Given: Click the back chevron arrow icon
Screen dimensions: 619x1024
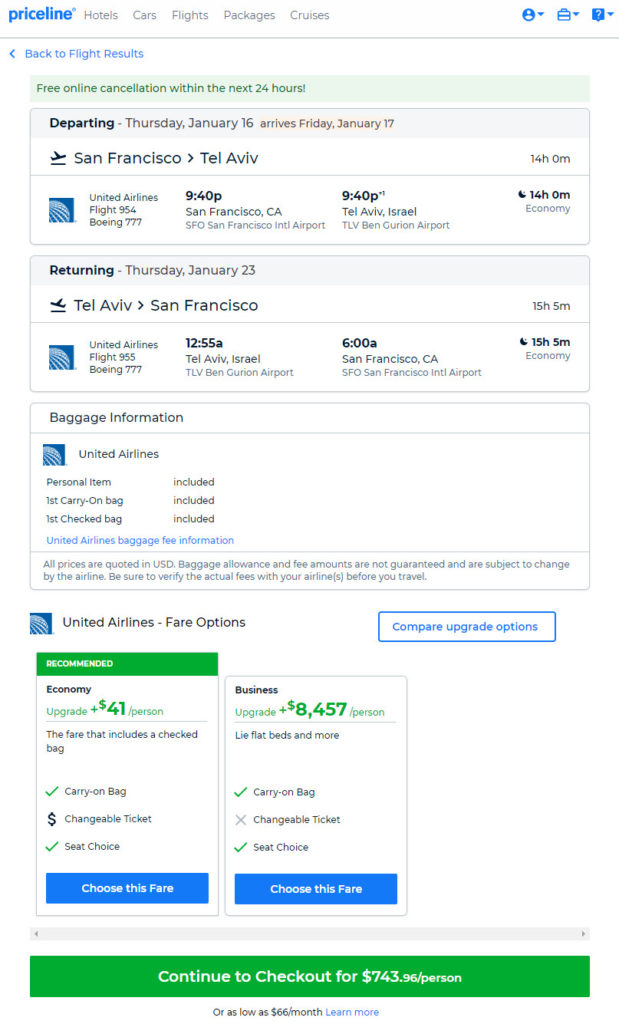Looking at the screenshot, I should (x=12, y=54).
